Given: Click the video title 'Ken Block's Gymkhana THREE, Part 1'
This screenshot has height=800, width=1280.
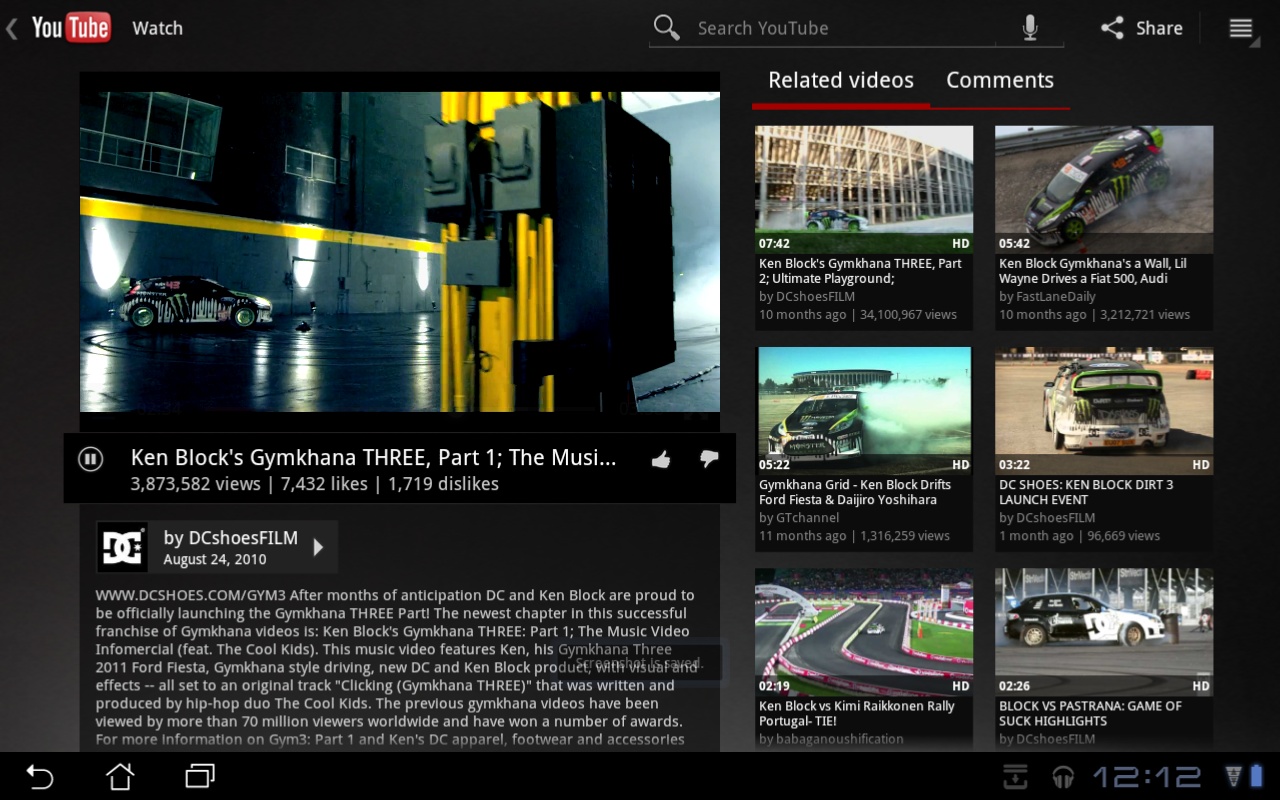Looking at the screenshot, I should (373, 458).
